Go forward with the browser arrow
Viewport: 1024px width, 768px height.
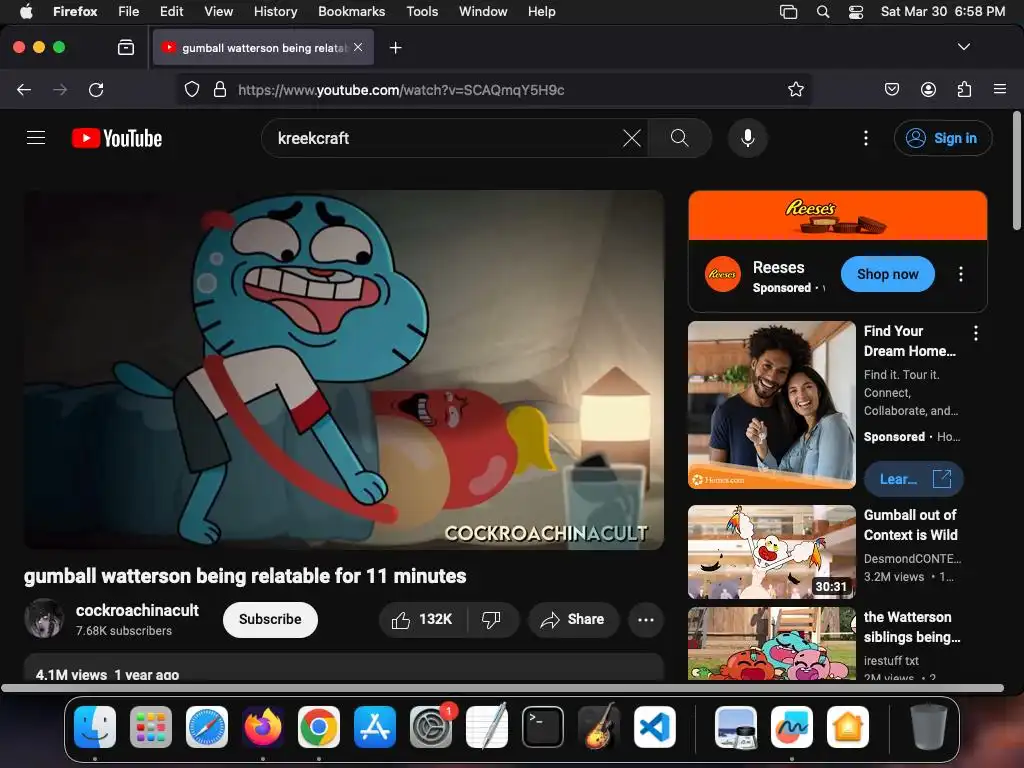(x=60, y=89)
